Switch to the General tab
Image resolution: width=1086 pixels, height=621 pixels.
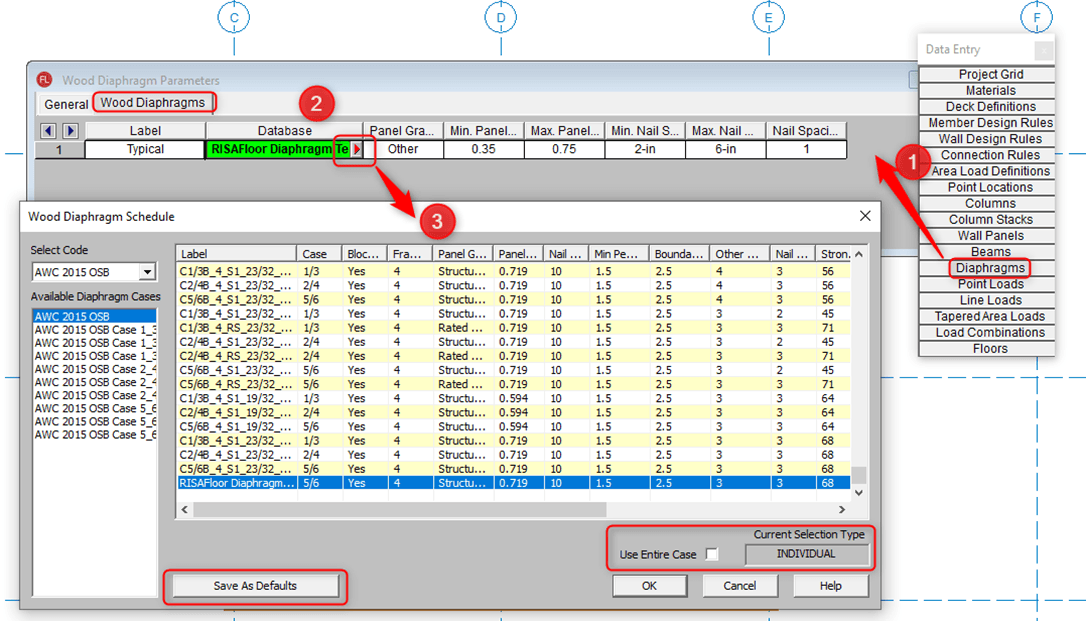(66, 104)
